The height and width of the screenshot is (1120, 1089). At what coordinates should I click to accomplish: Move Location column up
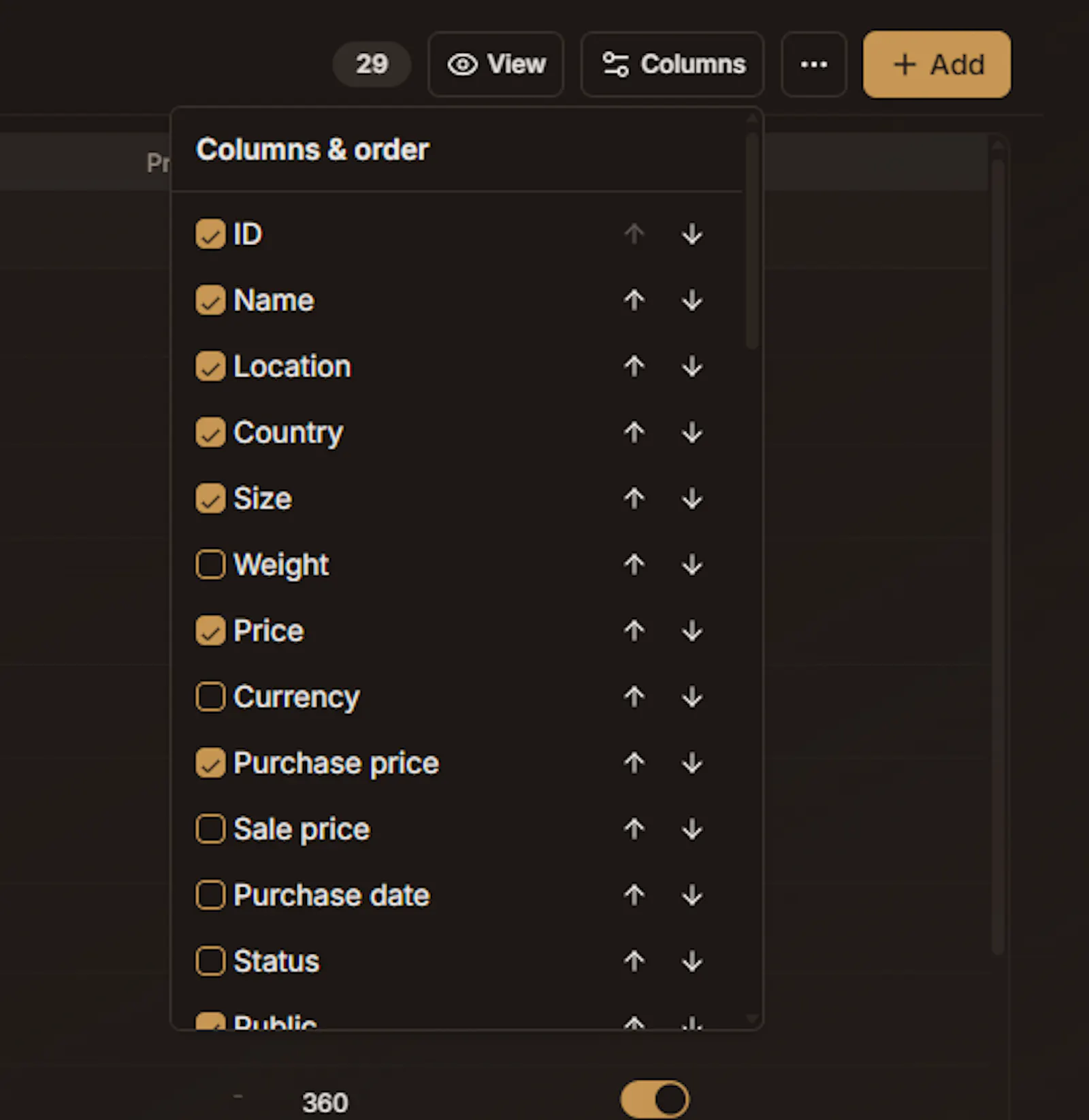tap(634, 366)
